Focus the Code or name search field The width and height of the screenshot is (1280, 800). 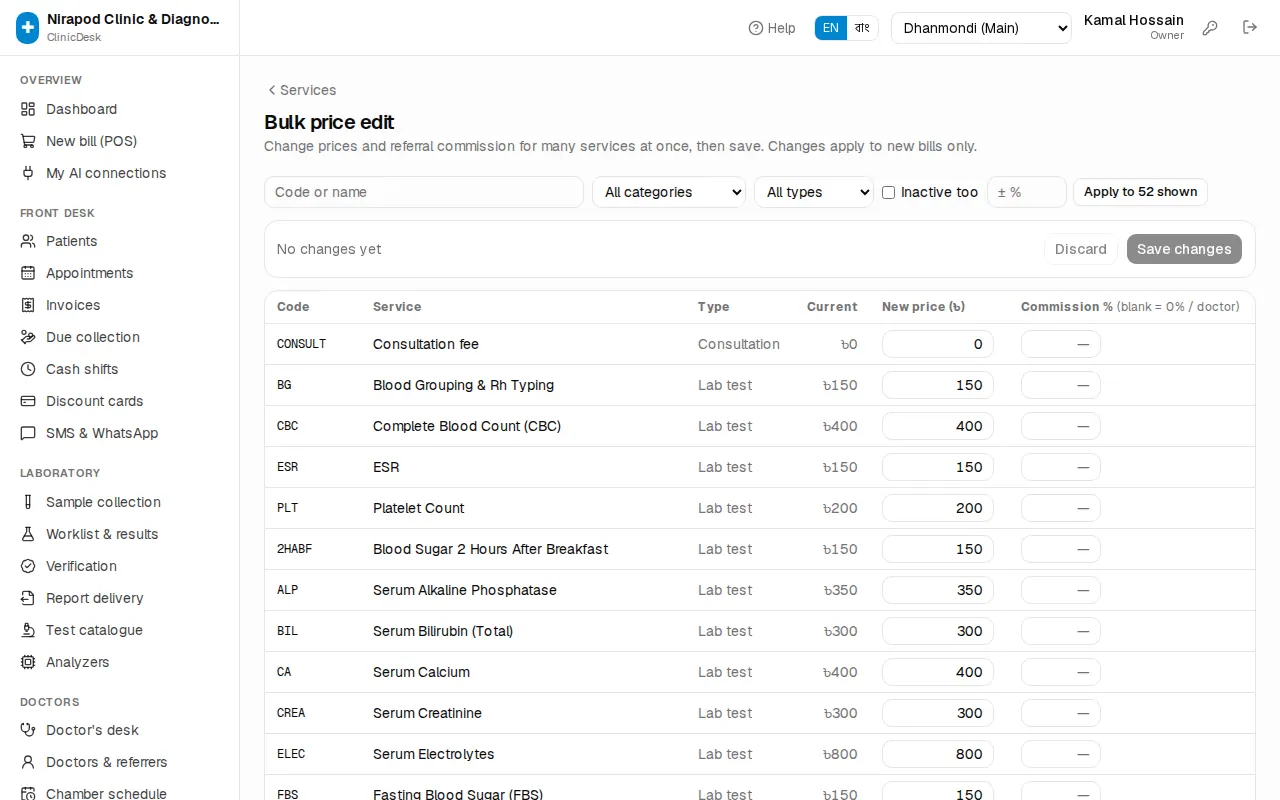(x=424, y=192)
